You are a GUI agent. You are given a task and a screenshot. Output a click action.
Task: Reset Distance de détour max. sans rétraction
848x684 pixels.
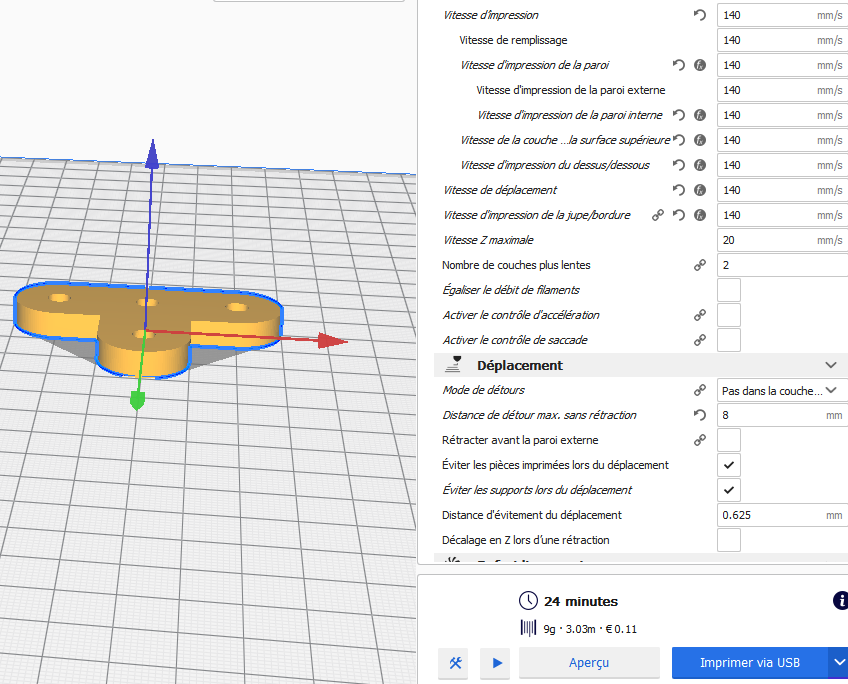(700, 415)
